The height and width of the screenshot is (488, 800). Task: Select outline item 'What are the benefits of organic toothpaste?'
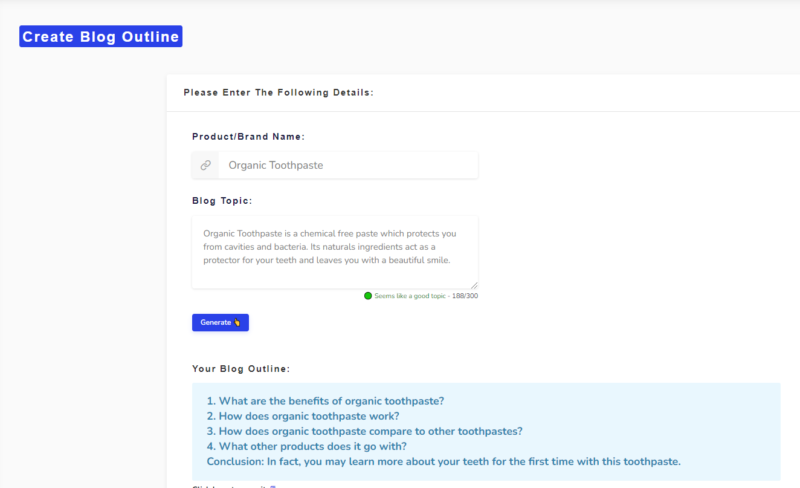[325, 401]
